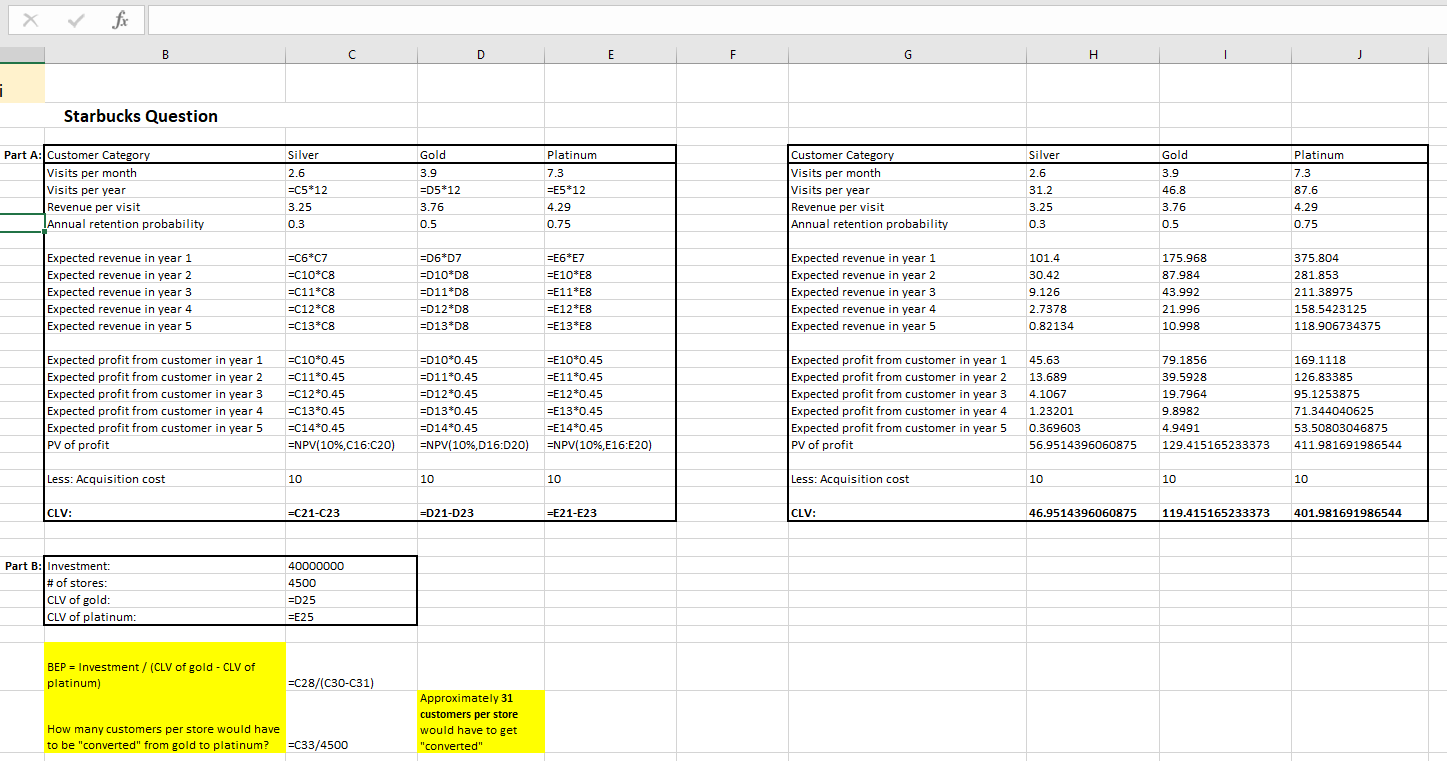This screenshot has height=761, width=1447.
Task: Select column C header
Action: [x=351, y=56]
